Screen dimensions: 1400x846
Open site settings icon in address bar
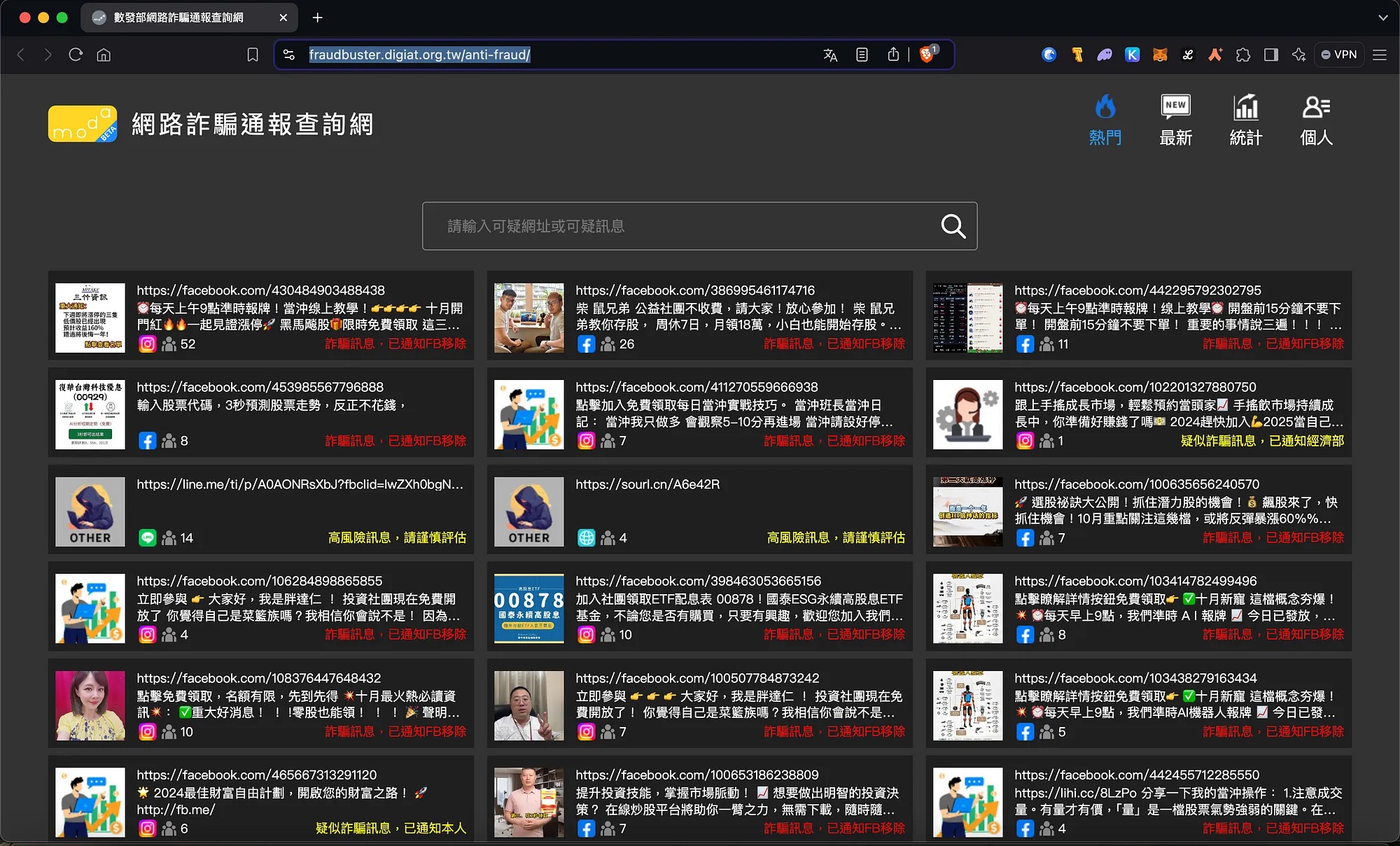pyautogui.click(x=288, y=55)
